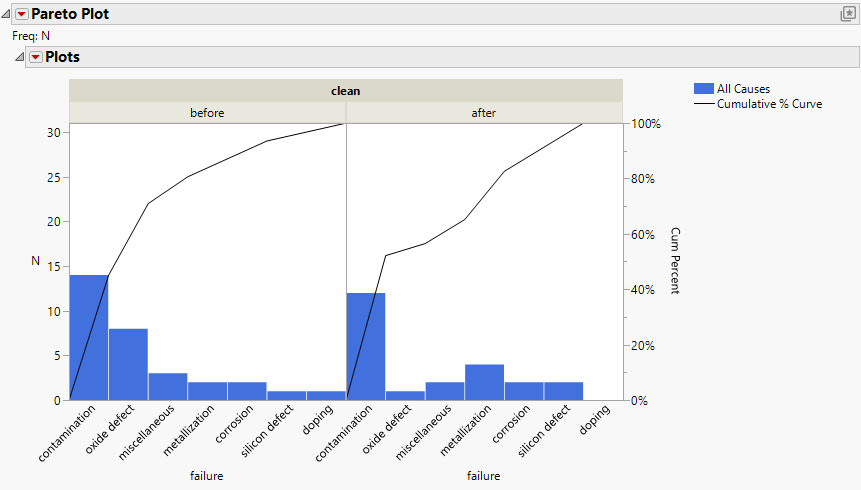Click the miscellaneous bar in before panel
861x490 pixels.
pos(168,386)
